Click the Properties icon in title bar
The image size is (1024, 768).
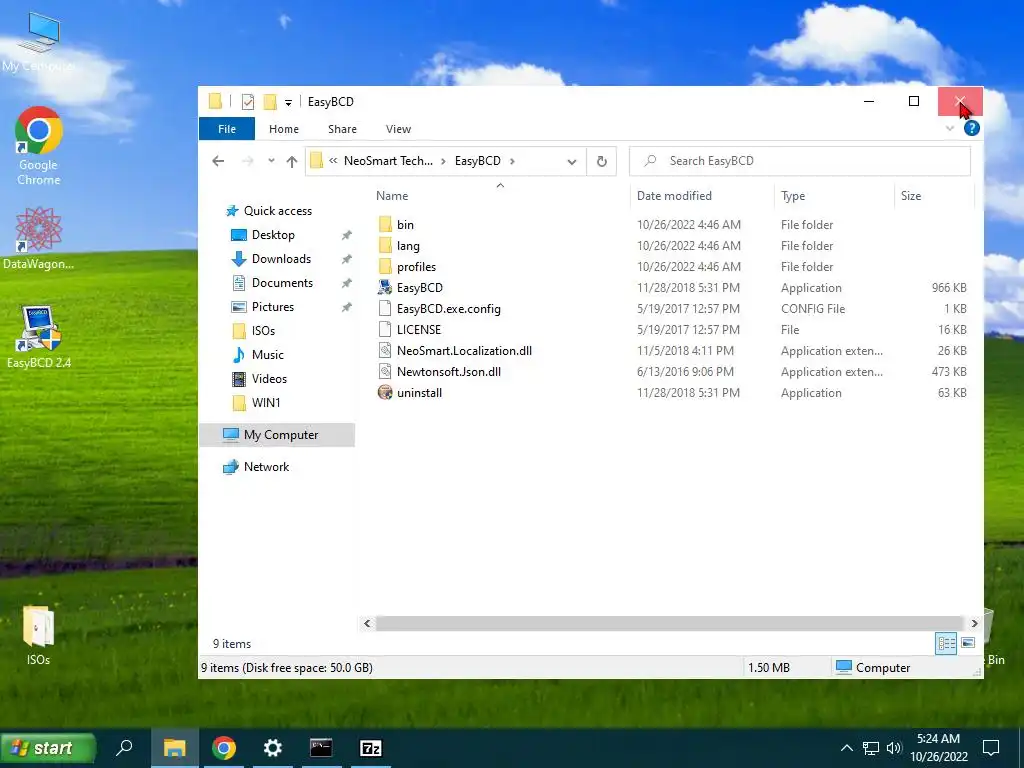pos(248,102)
